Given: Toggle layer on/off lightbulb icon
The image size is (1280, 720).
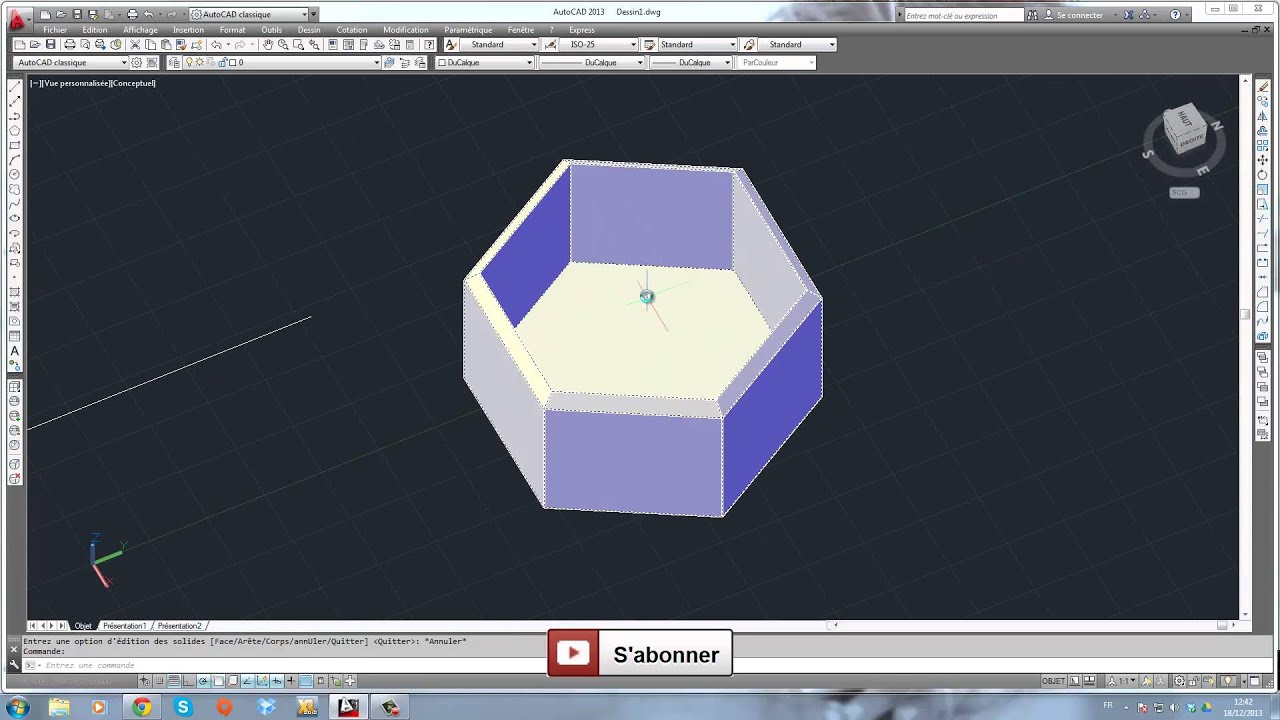Looking at the screenshot, I should (x=191, y=62).
